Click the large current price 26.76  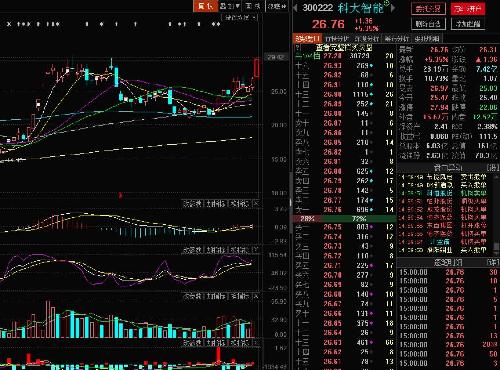[328, 24]
